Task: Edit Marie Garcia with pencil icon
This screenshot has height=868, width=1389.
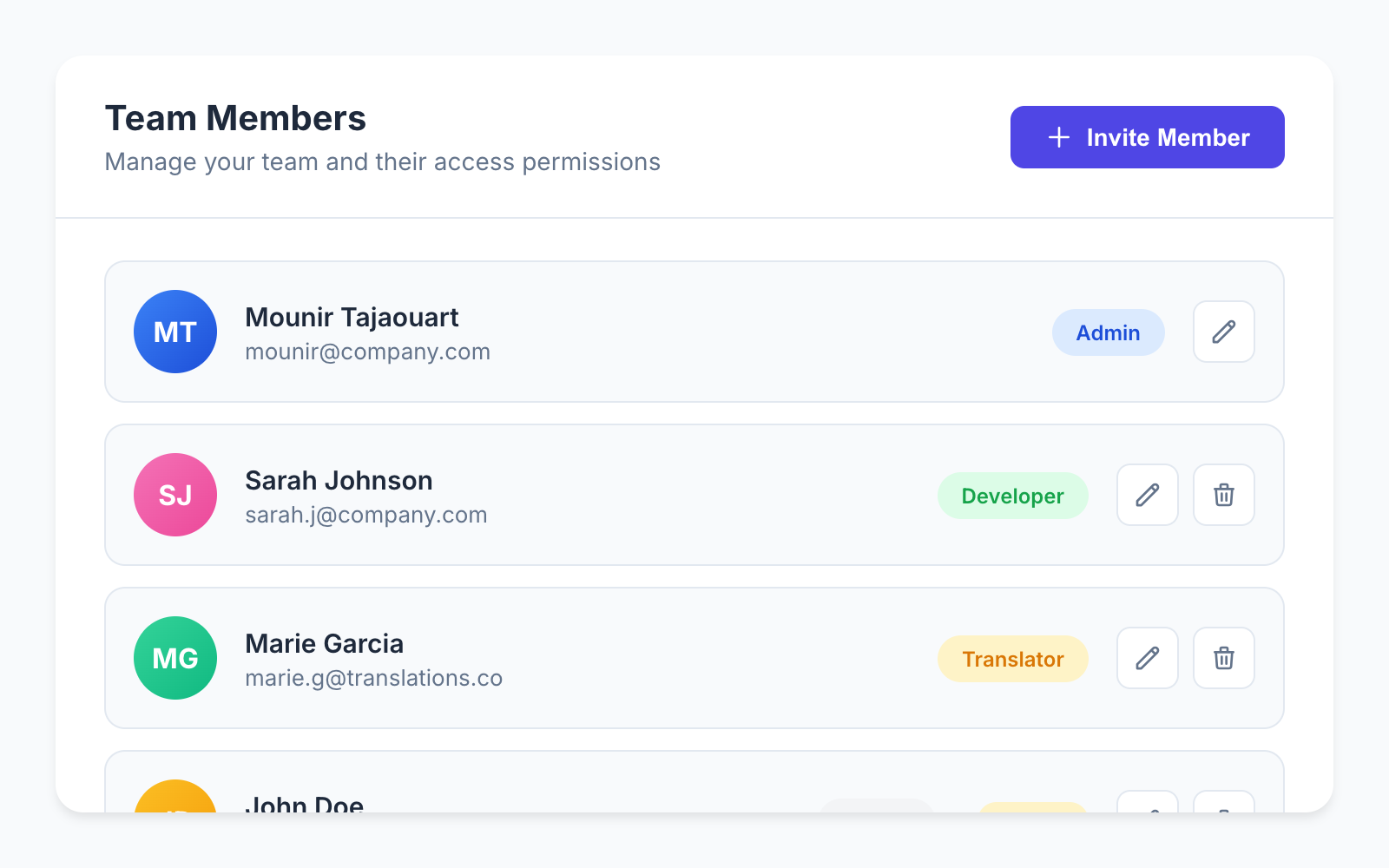Action: click(1147, 658)
